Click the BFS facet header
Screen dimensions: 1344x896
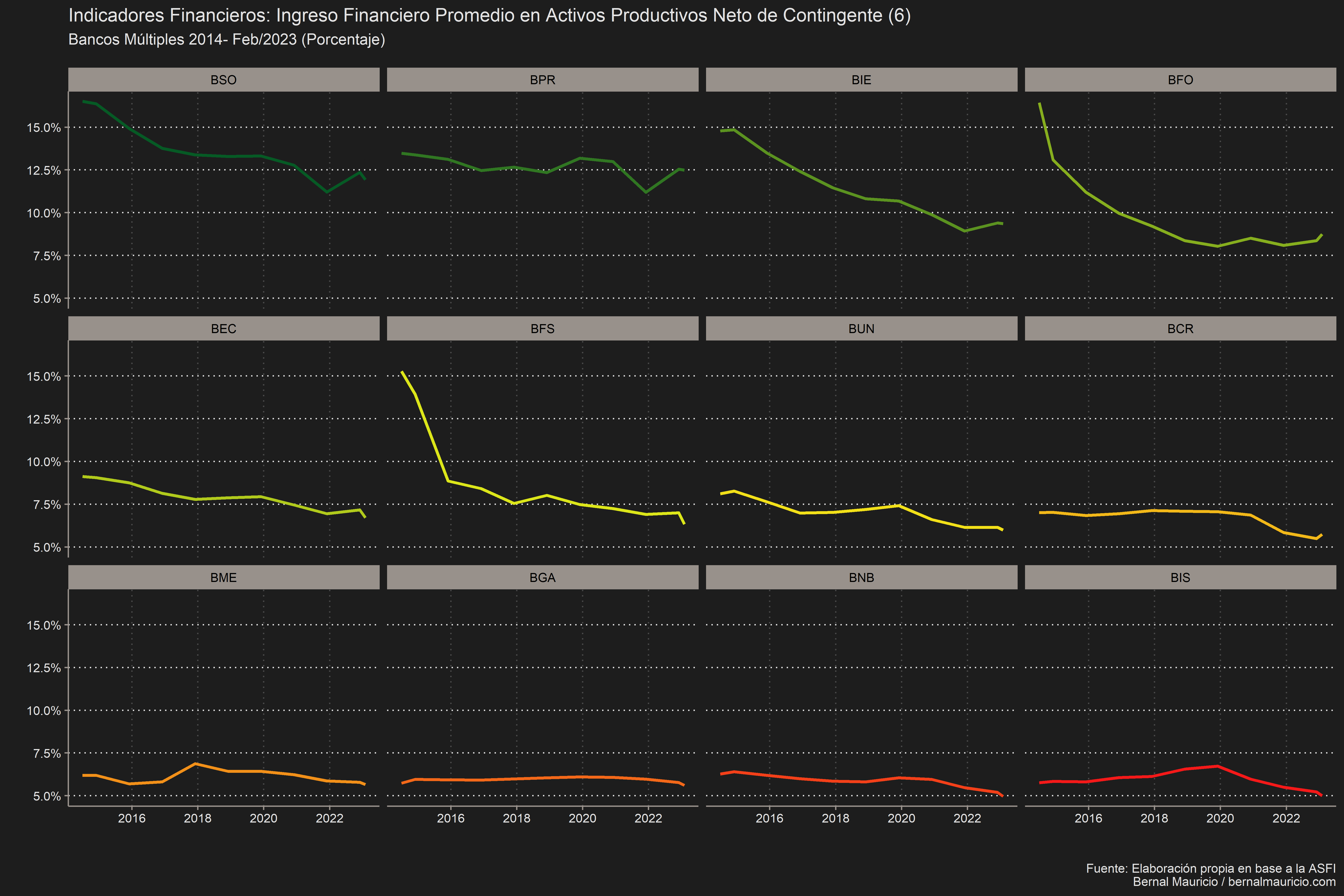[542, 329]
